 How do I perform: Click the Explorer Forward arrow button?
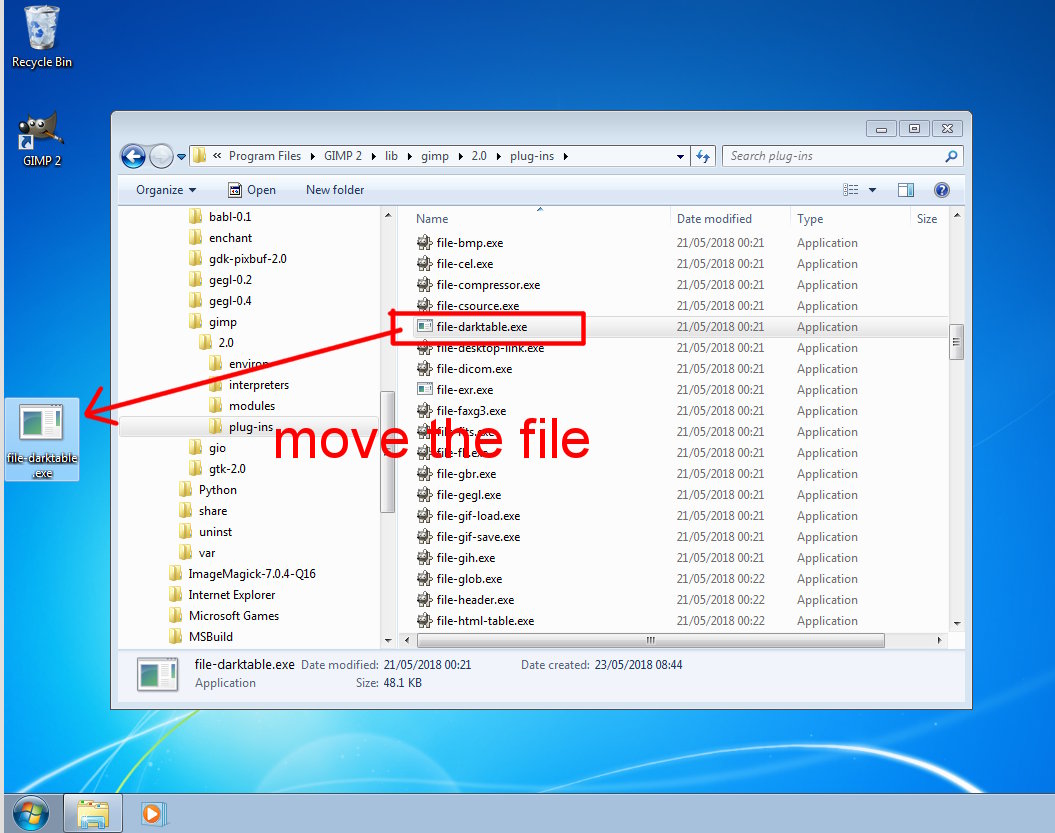click(161, 157)
